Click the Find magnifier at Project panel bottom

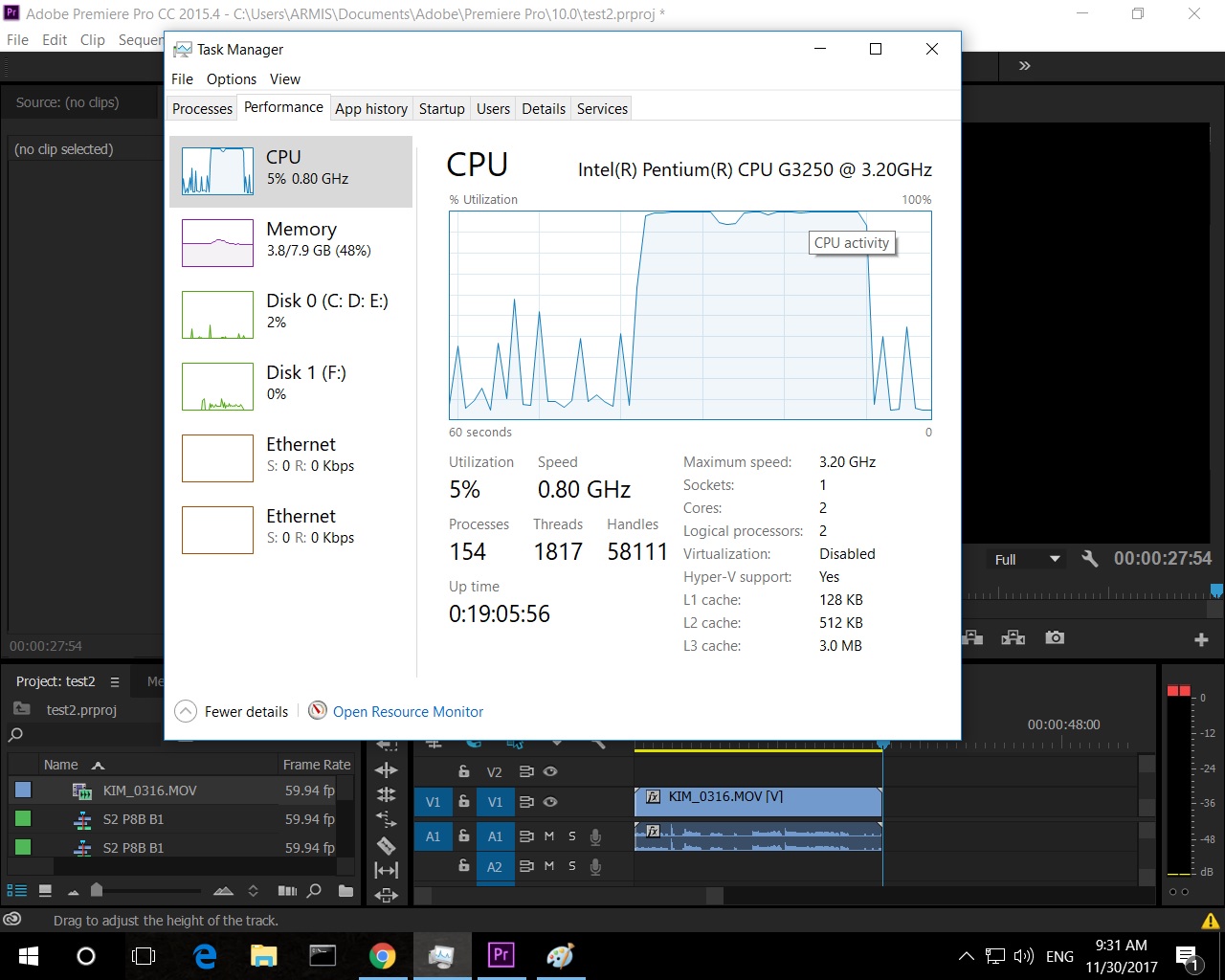(314, 891)
